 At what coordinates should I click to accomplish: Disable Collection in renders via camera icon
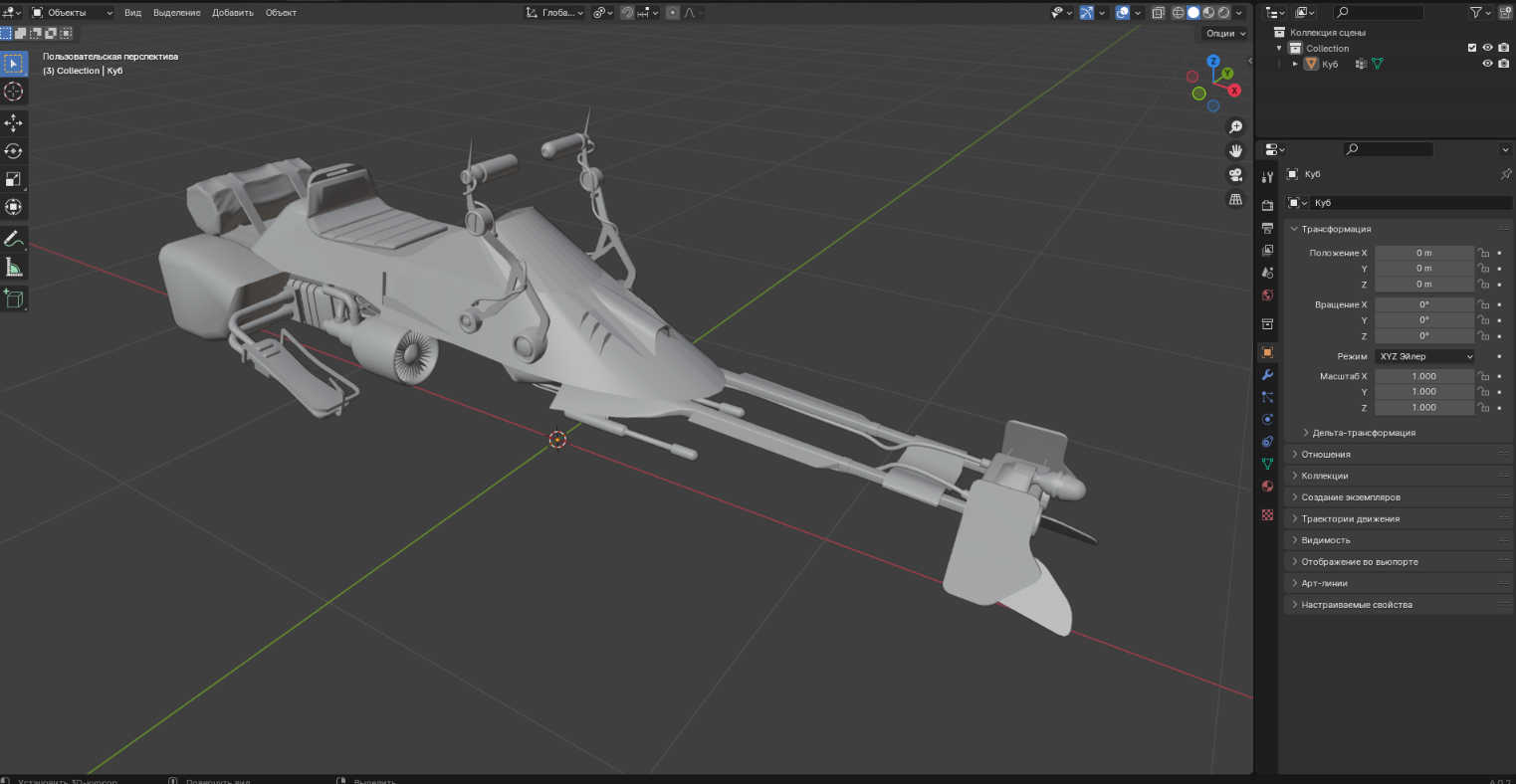(1503, 48)
